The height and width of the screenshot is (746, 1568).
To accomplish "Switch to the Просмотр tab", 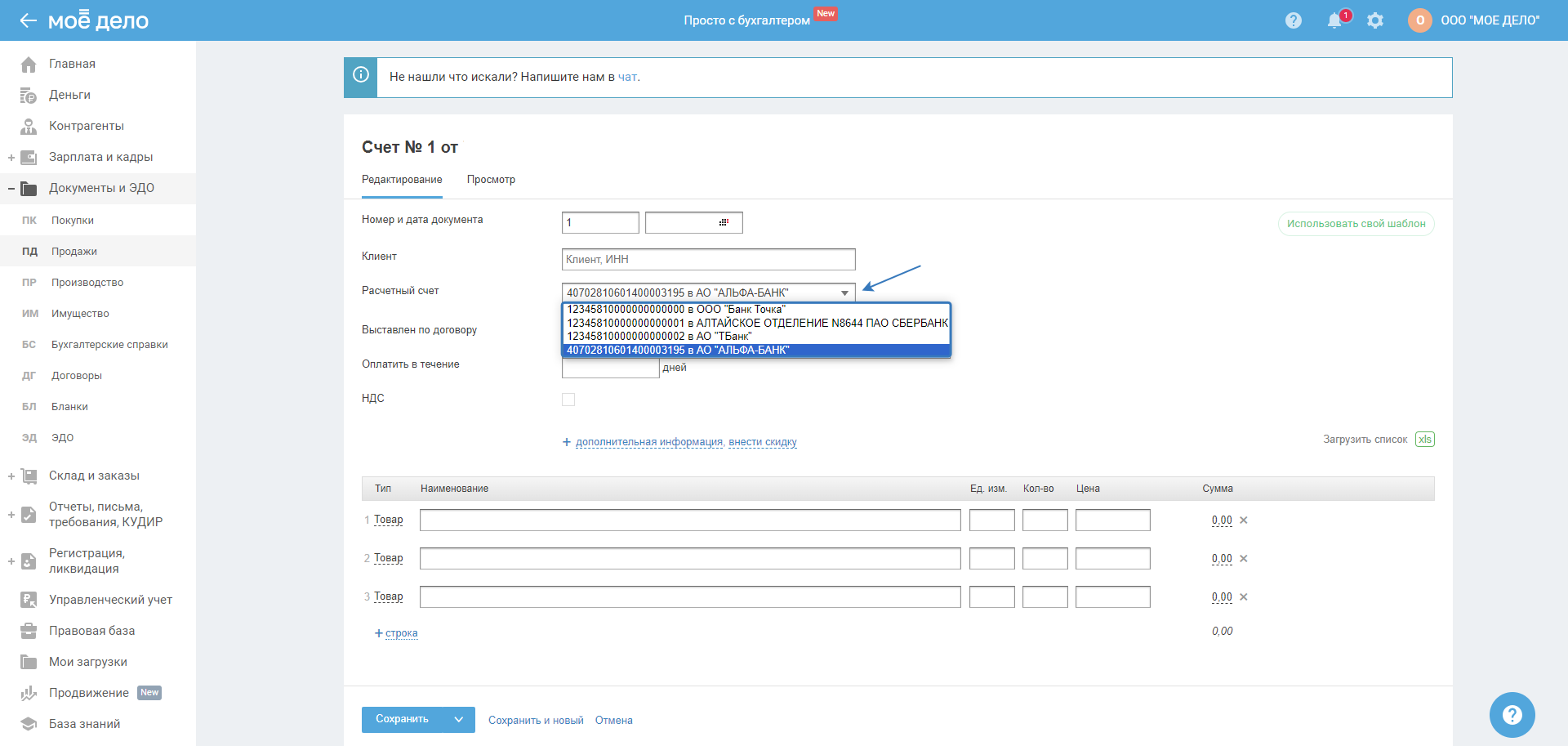I will click(491, 180).
